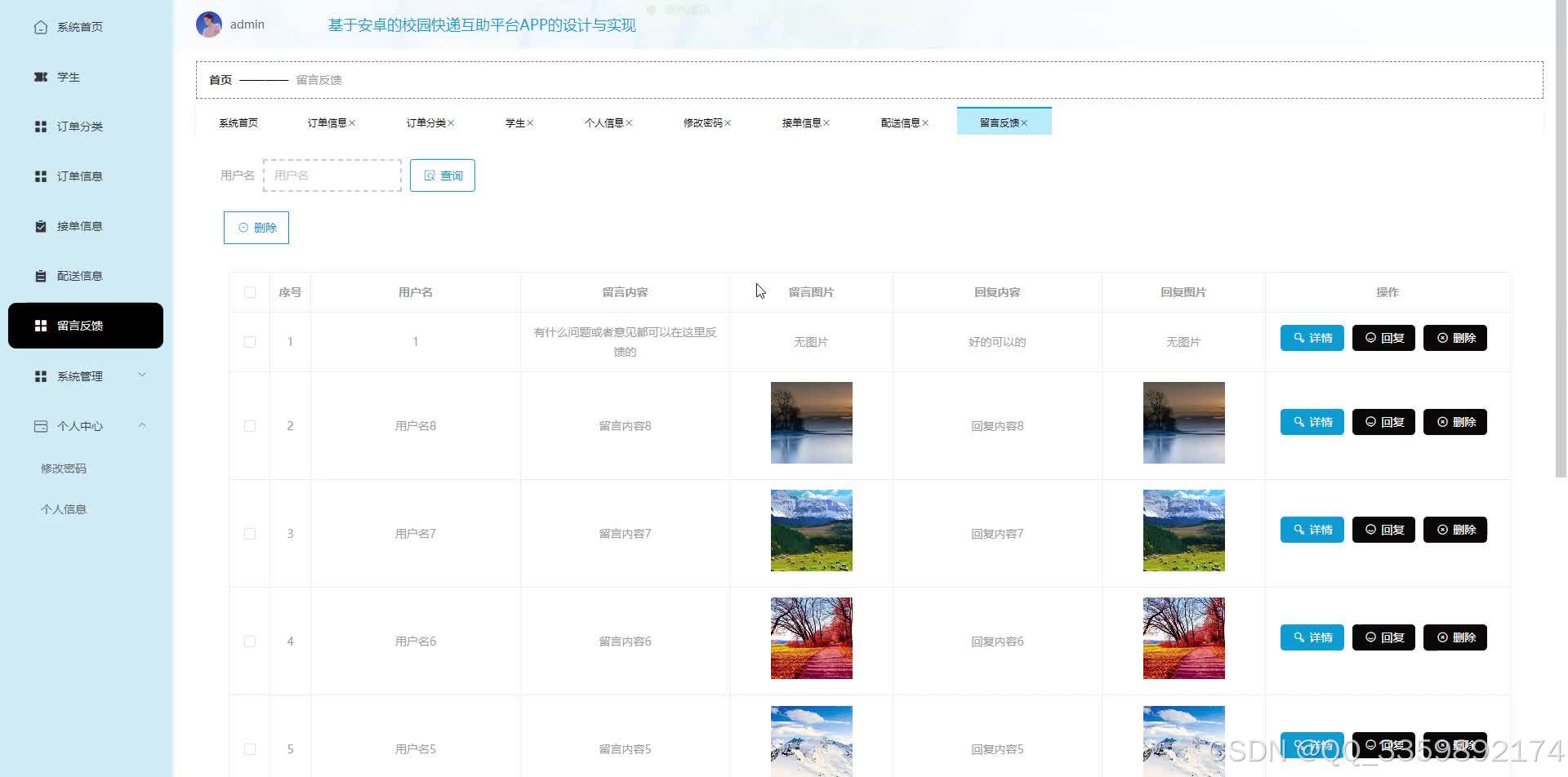Click the grid icon beside 系统管理
This screenshot has width=1568, height=777.
pyautogui.click(x=41, y=376)
